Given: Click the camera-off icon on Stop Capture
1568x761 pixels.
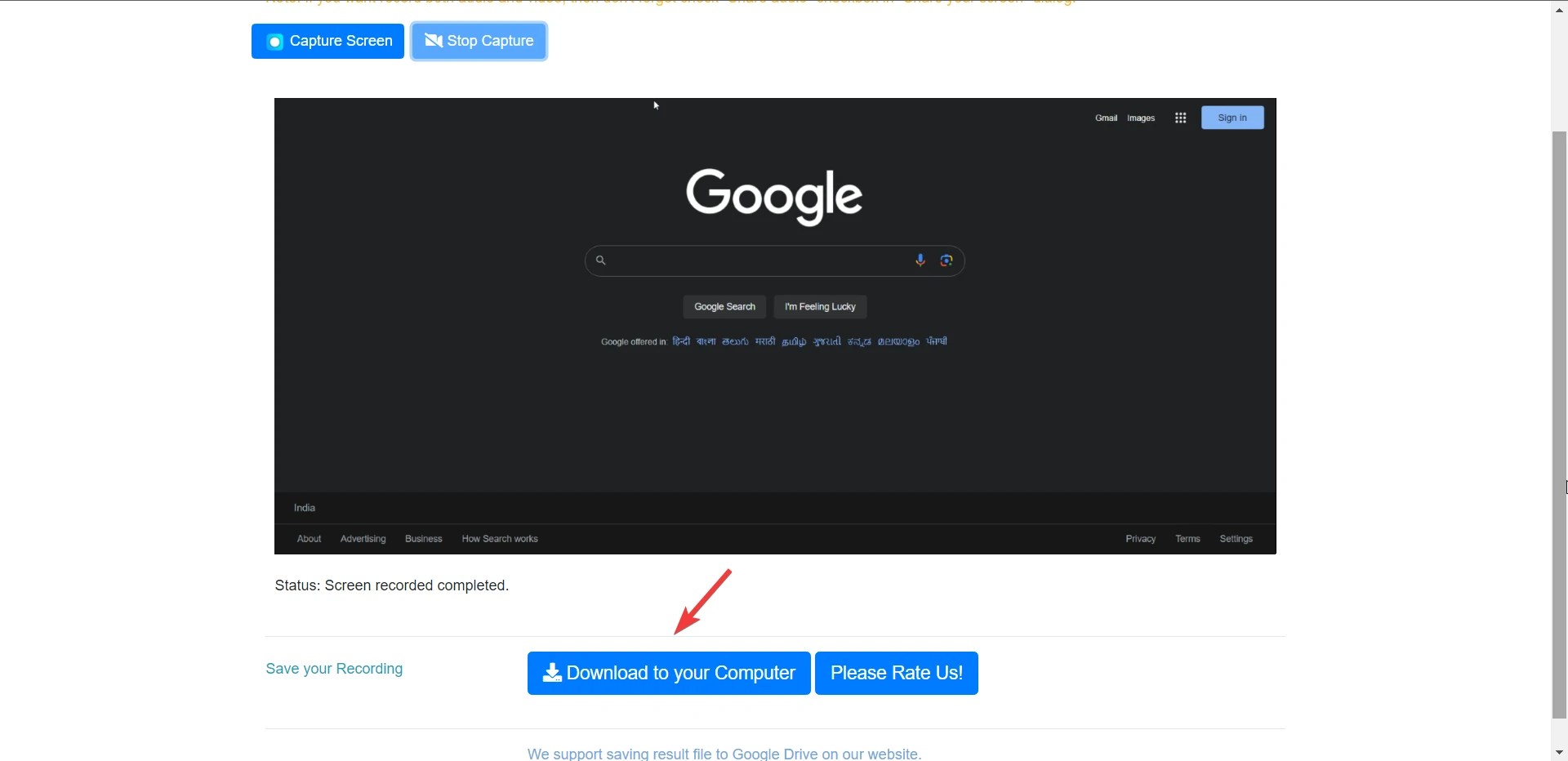Looking at the screenshot, I should point(432,41).
